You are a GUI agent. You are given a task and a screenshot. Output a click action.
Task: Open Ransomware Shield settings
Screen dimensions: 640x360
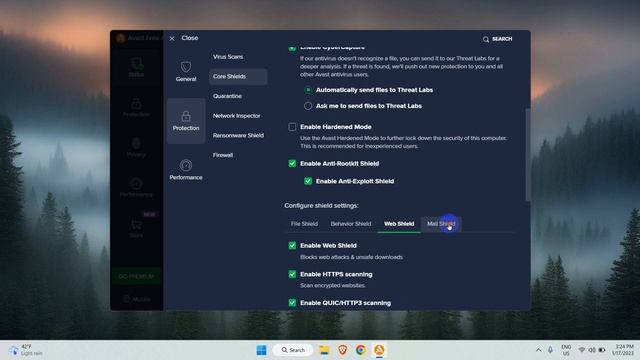tap(238, 135)
